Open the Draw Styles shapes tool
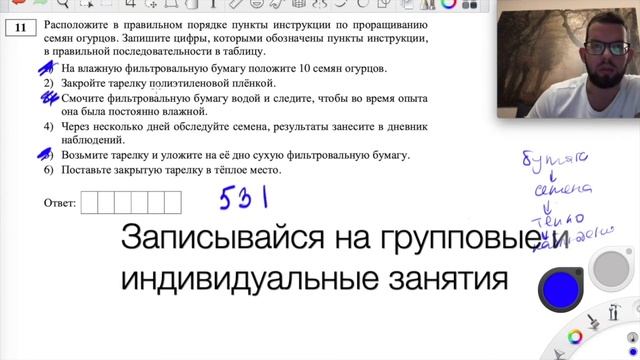 click(383, 4)
